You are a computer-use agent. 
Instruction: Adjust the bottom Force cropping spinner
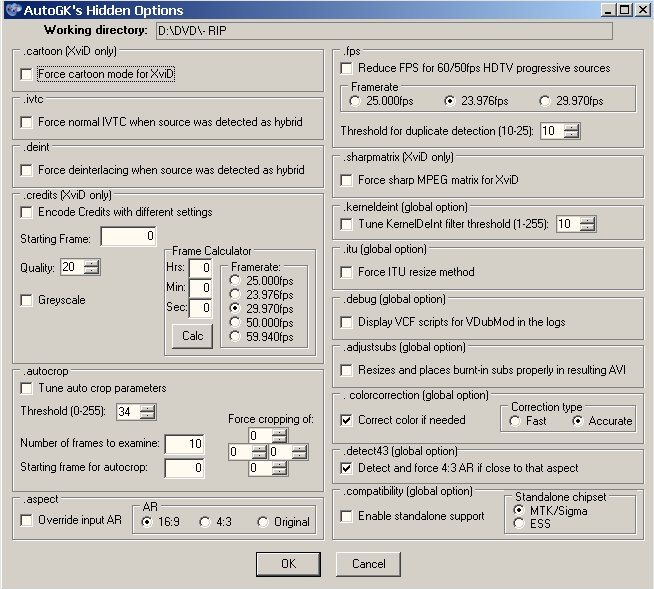point(279,468)
